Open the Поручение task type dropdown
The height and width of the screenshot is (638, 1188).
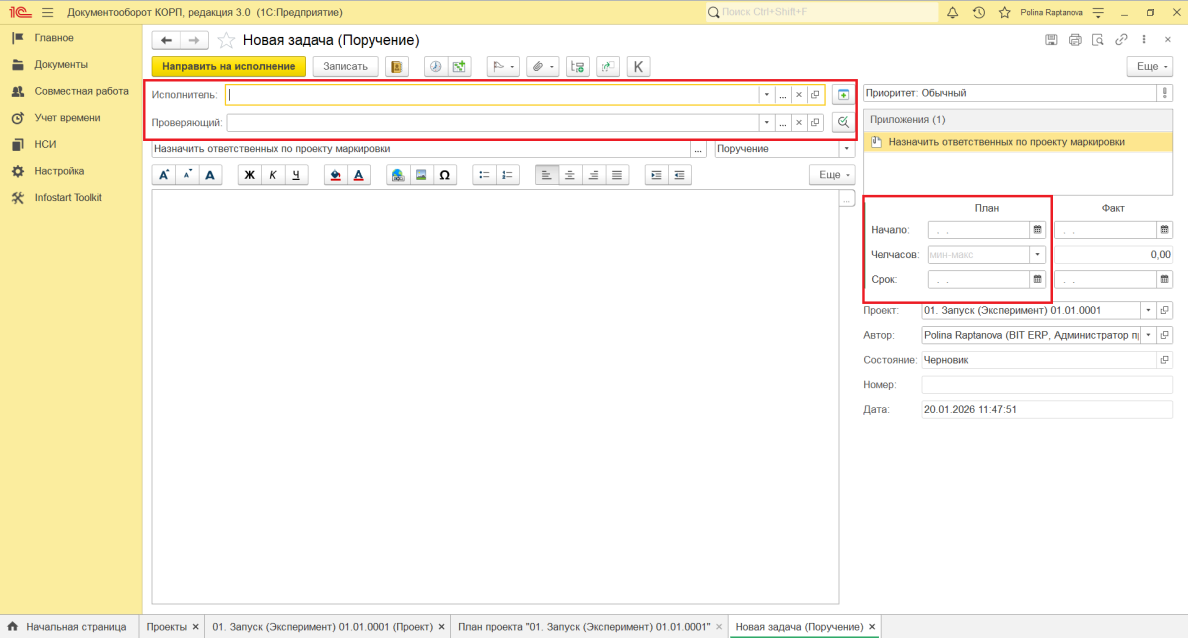847,149
